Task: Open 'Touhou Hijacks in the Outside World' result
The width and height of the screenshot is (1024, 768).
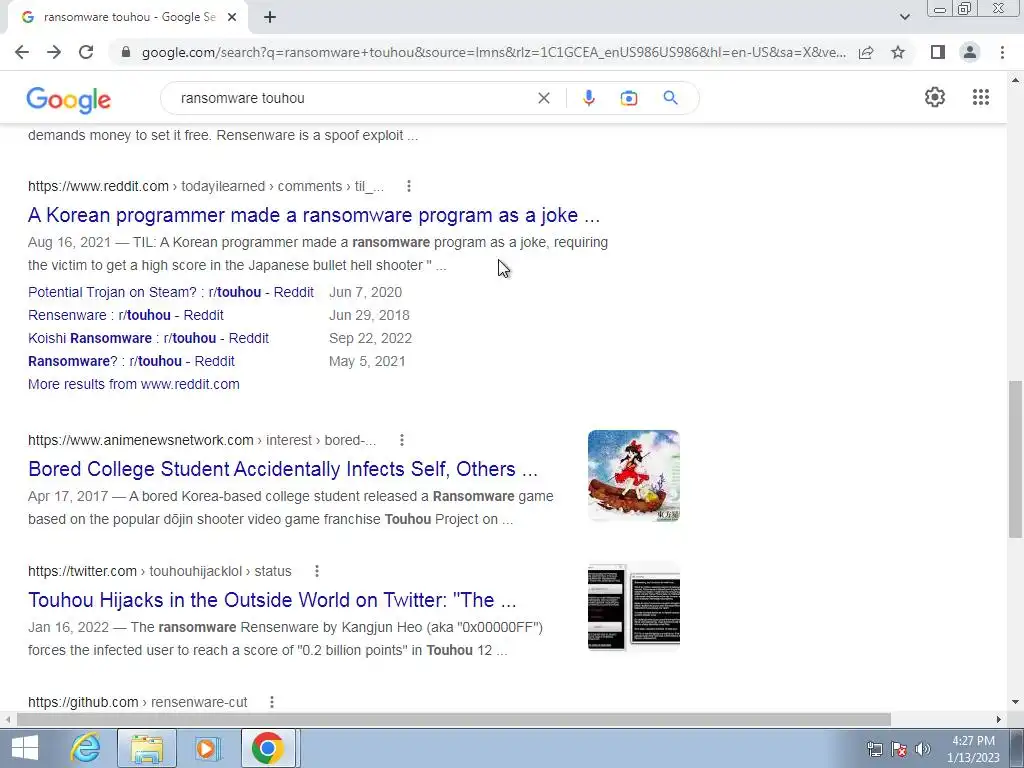Action: pyautogui.click(x=272, y=600)
